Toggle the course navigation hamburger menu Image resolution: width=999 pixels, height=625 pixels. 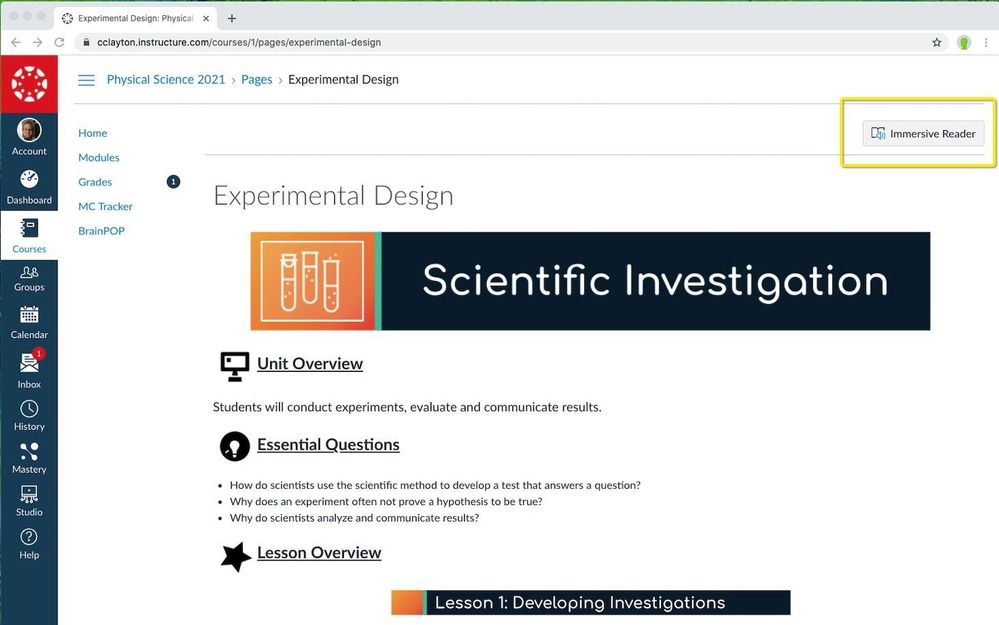point(87,80)
